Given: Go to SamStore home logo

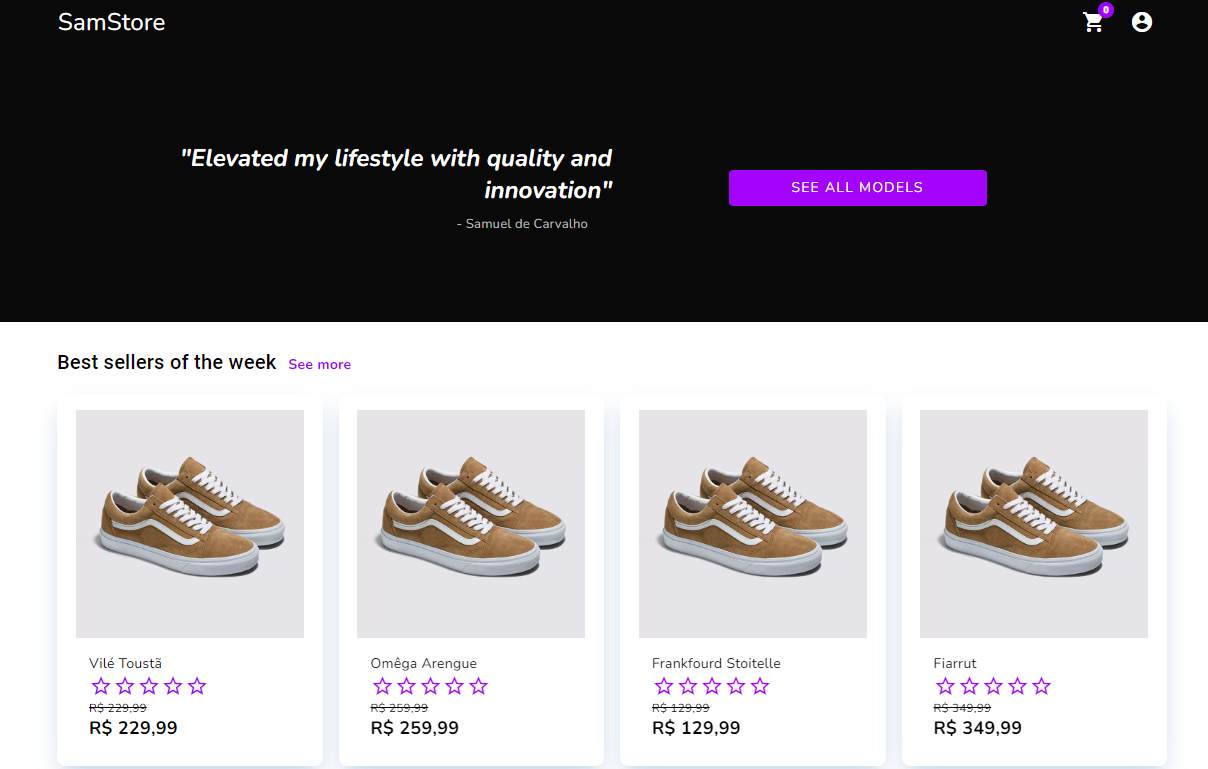Looking at the screenshot, I should pos(111,22).
